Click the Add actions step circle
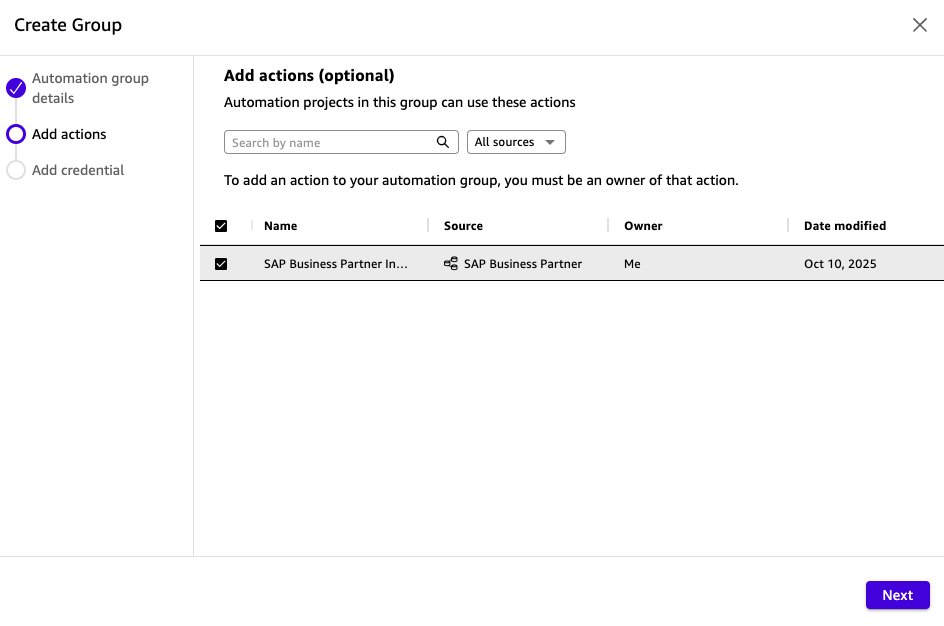This screenshot has width=944, height=626. point(16,134)
